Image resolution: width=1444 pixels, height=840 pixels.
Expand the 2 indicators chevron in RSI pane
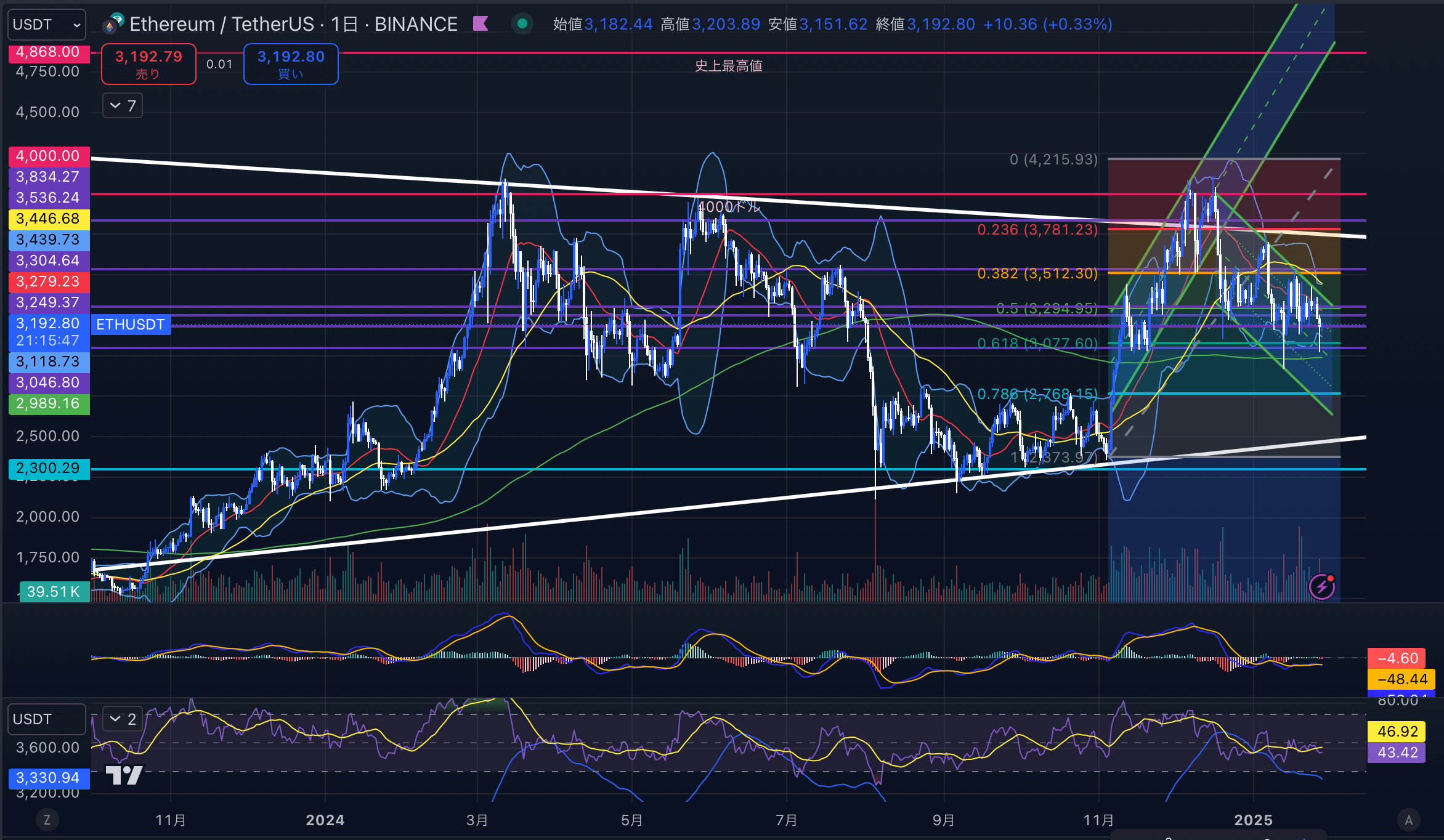pyautogui.click(x=123, y=719)
